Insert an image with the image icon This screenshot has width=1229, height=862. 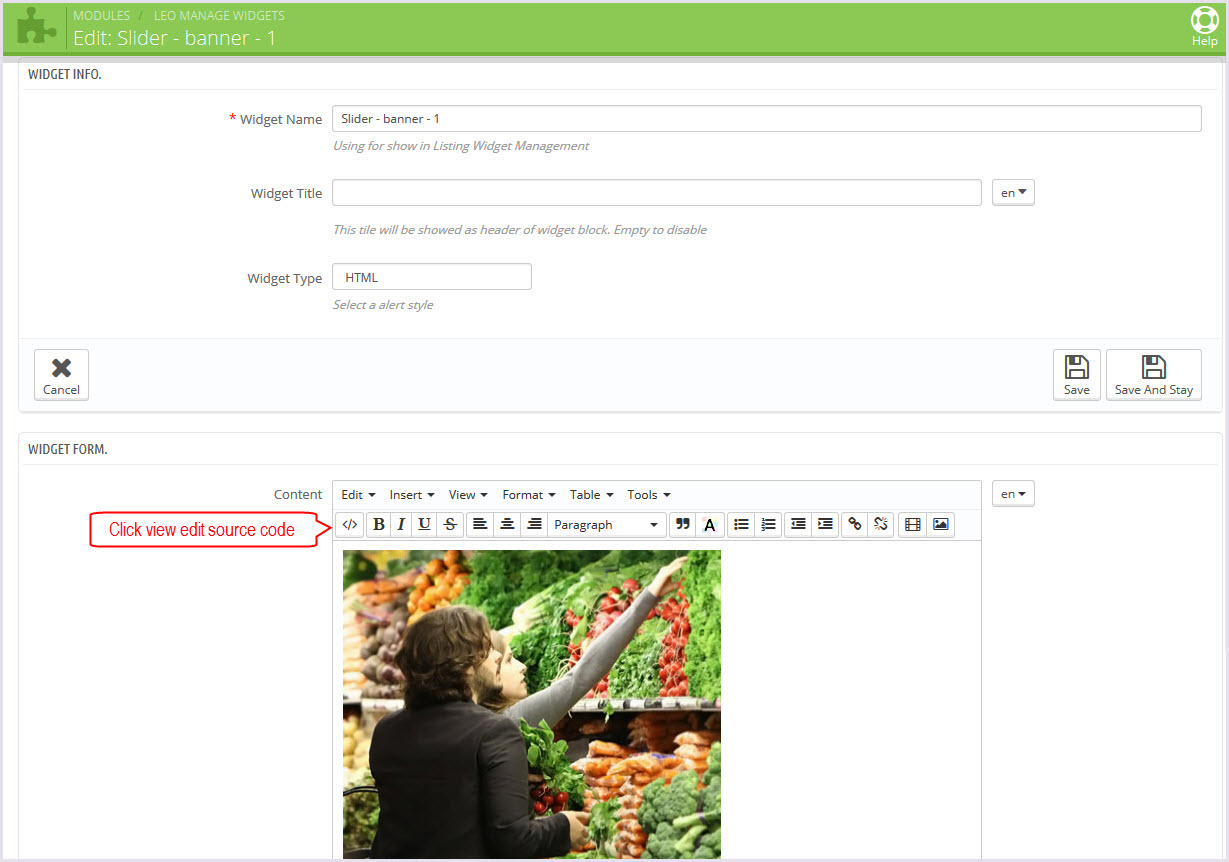[x=940, y=524]
